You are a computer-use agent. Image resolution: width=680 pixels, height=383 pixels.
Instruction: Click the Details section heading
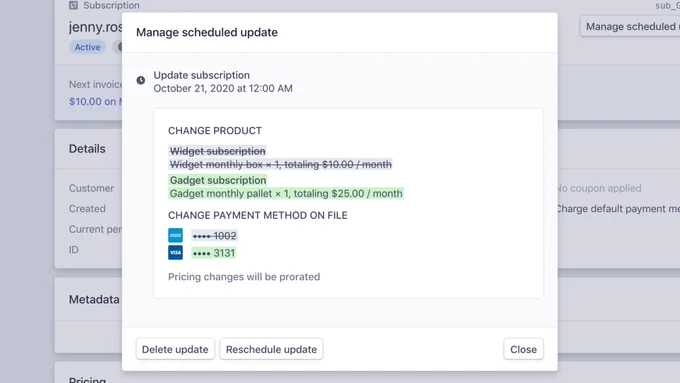[x=87, y=149]
